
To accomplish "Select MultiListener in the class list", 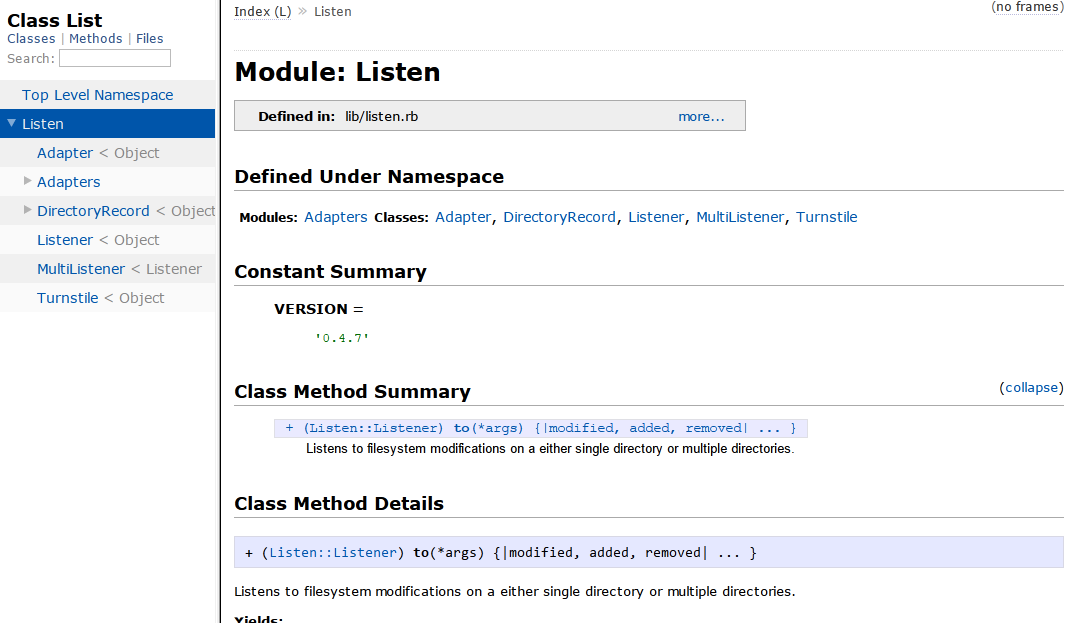I will coord(81,269).
